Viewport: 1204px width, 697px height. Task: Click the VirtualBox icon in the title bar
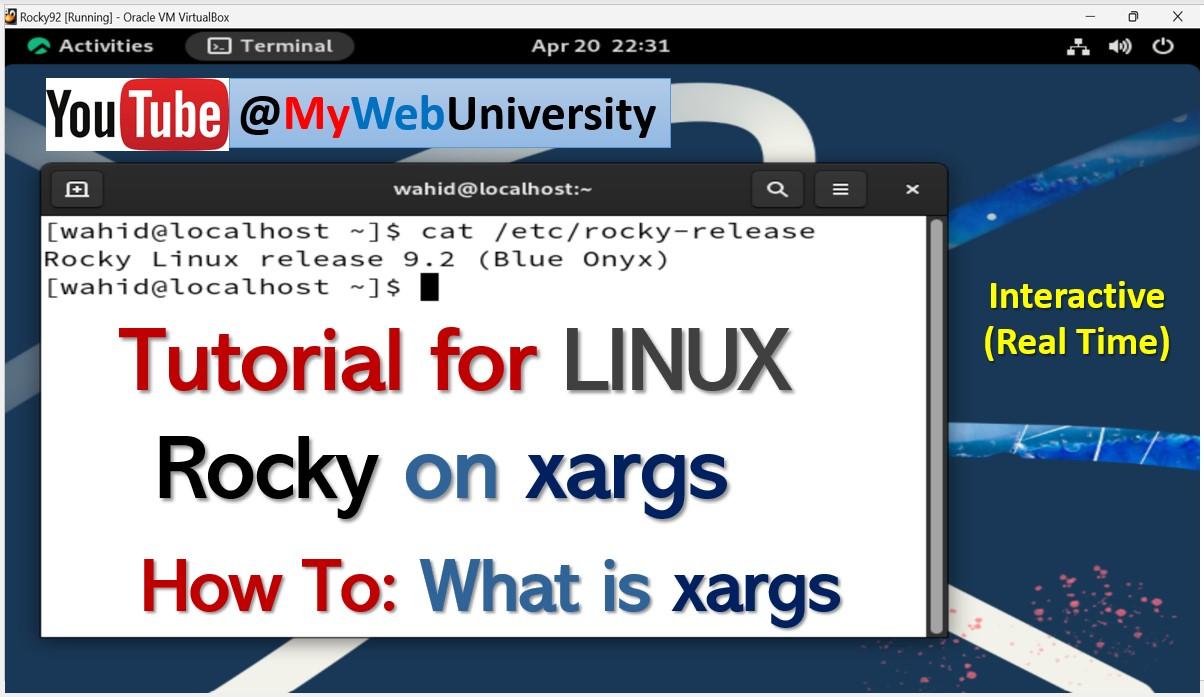(x=11, y=16)
